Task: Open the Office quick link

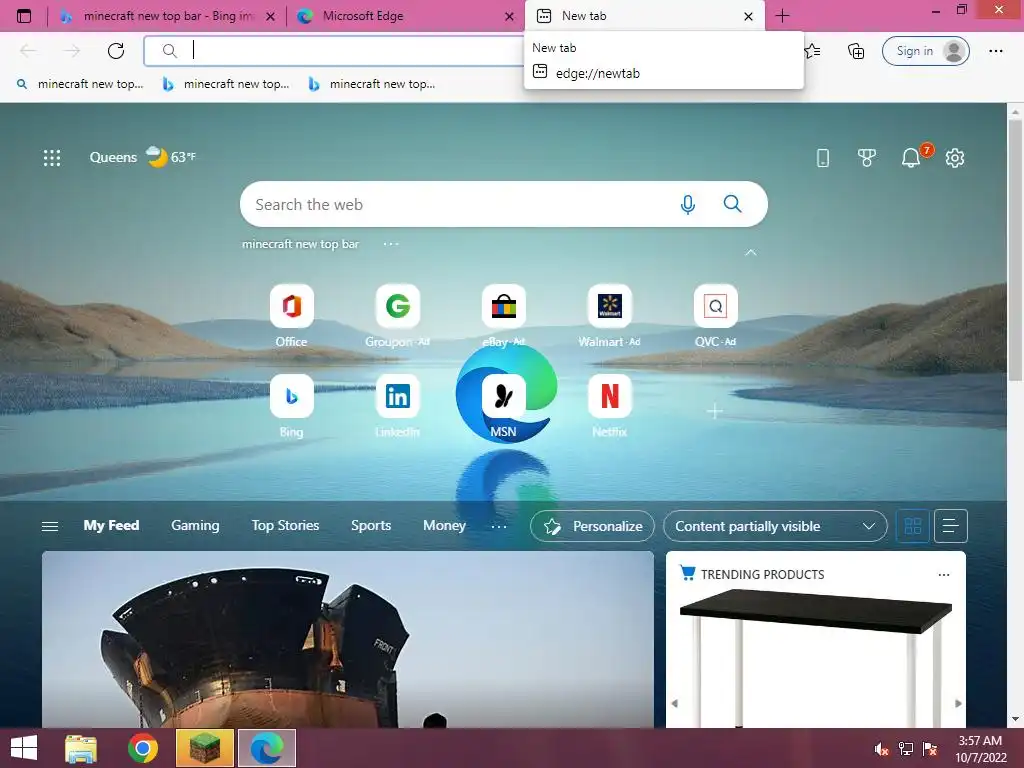Action: (x=291, y=317)
